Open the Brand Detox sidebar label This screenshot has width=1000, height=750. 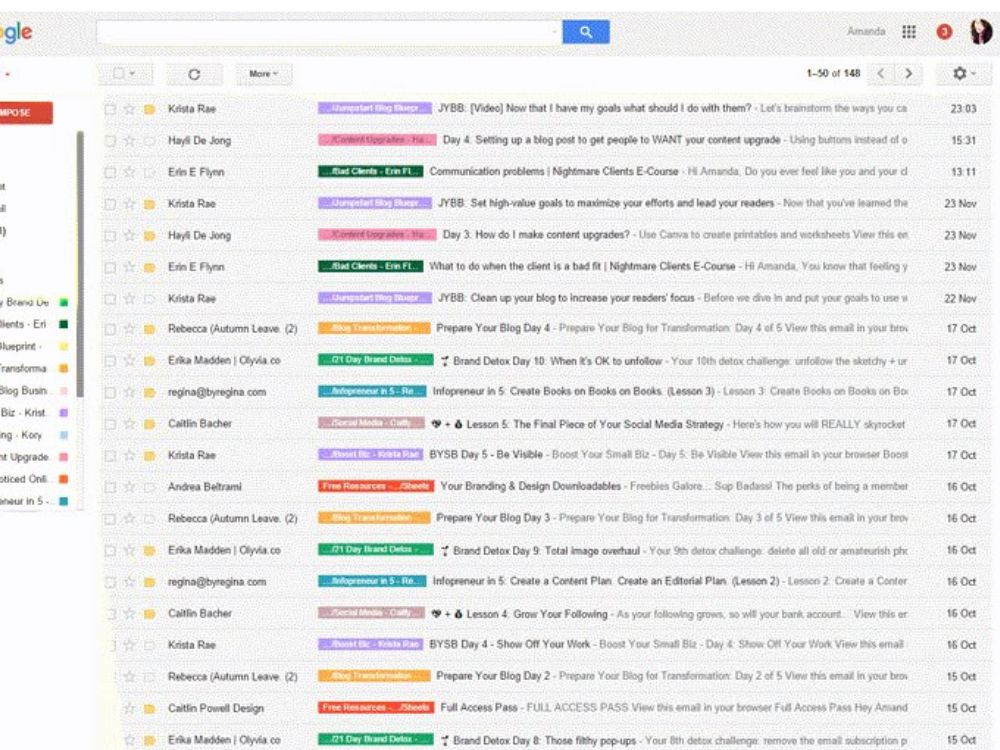pos(25,302)
